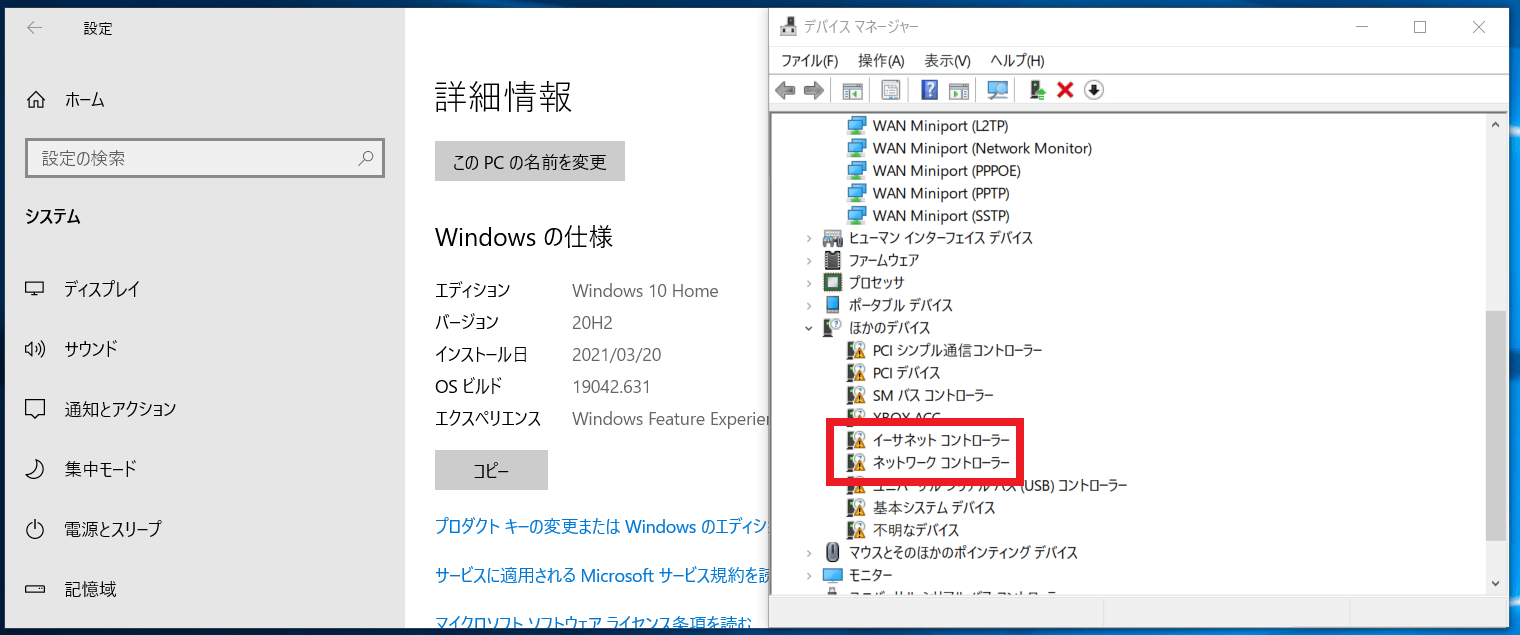The width and height of the screenshot is (1520, 635).
Task: Select the ファームウェア category label
Action: click(884, 260)
